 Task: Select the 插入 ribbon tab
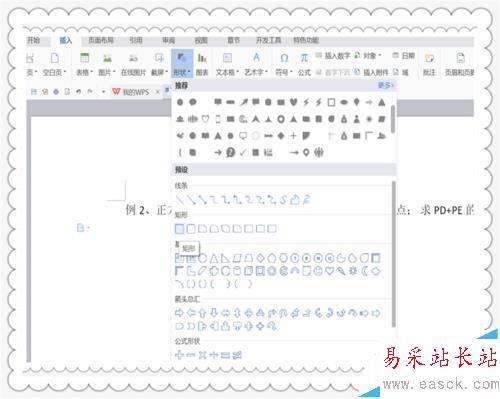(66, 41)
